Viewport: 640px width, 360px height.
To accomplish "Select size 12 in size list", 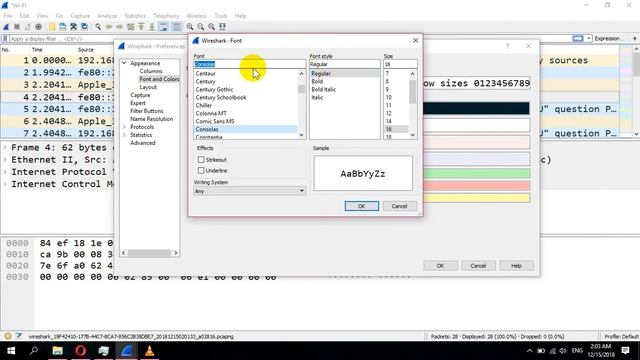I will coord(389,113).
